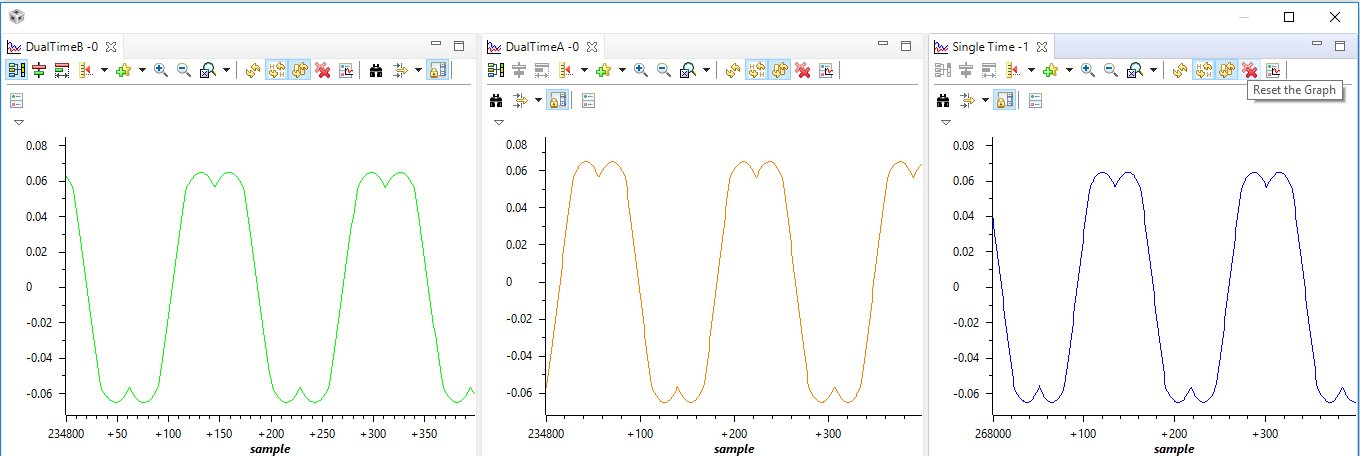Viewport: 1360px width, 456px height.
Task: Click the legend list icon in Single Time
Action: point(1035,100)
